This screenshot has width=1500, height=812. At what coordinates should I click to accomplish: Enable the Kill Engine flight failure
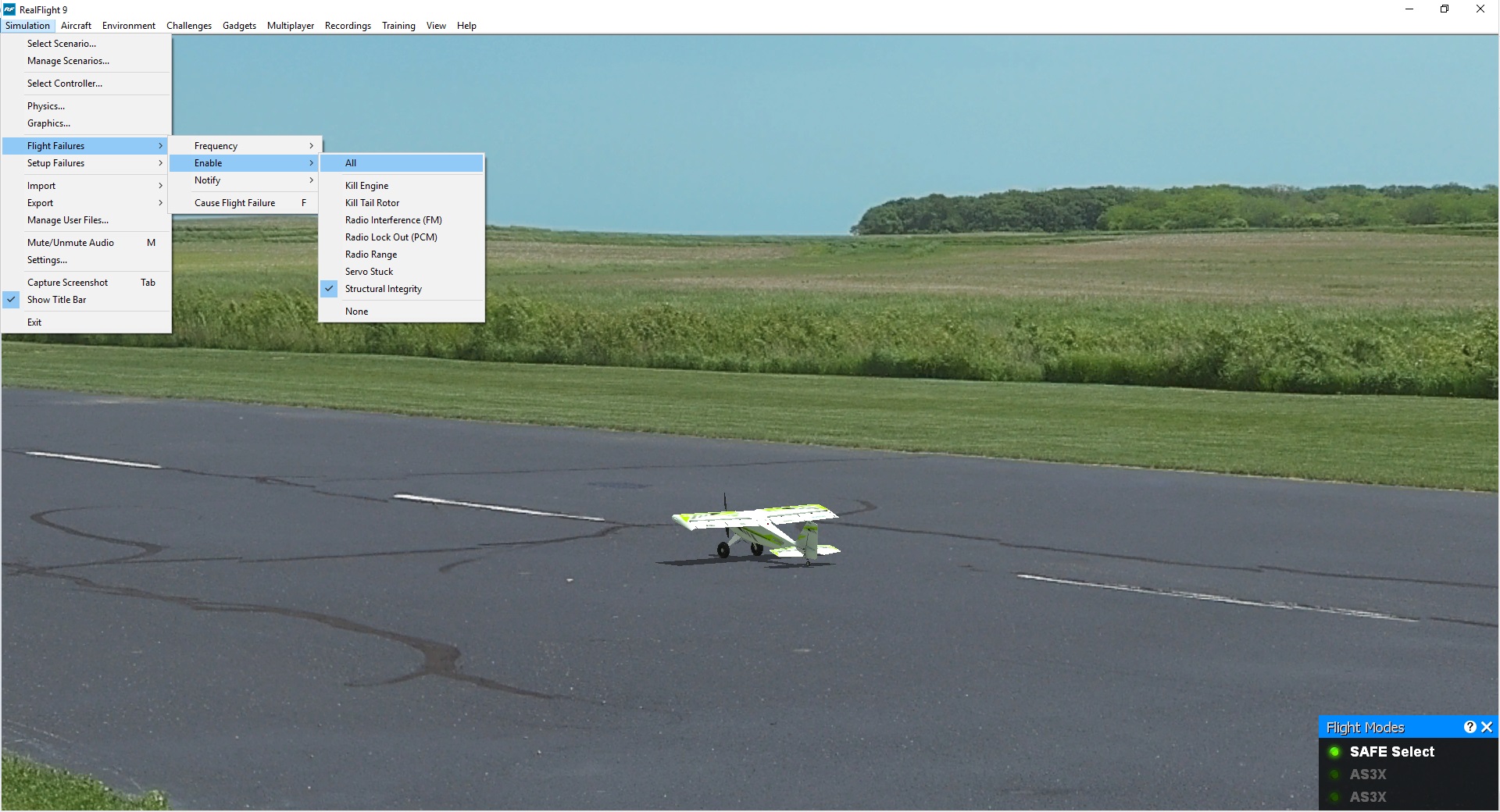coord(366,186)
